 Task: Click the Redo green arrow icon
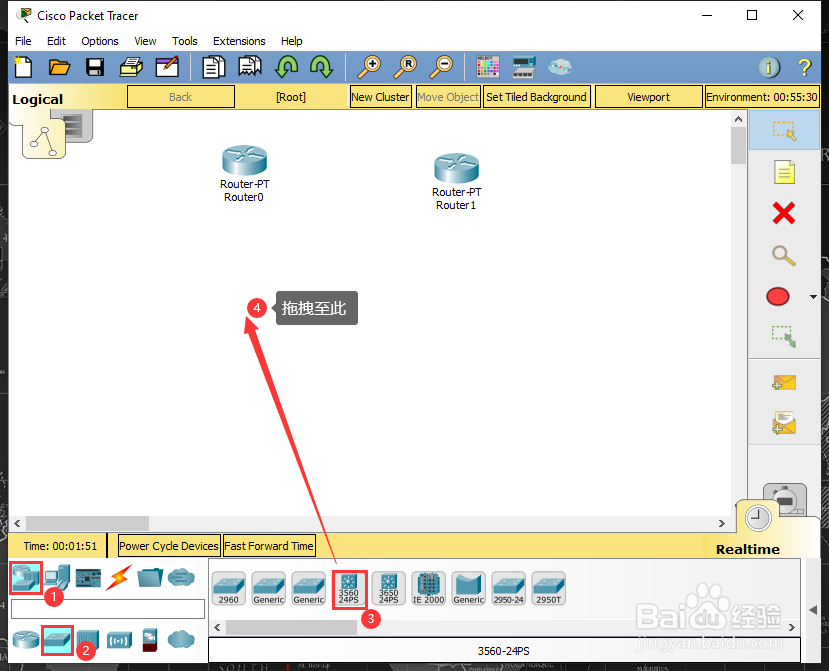pos(321,67)
